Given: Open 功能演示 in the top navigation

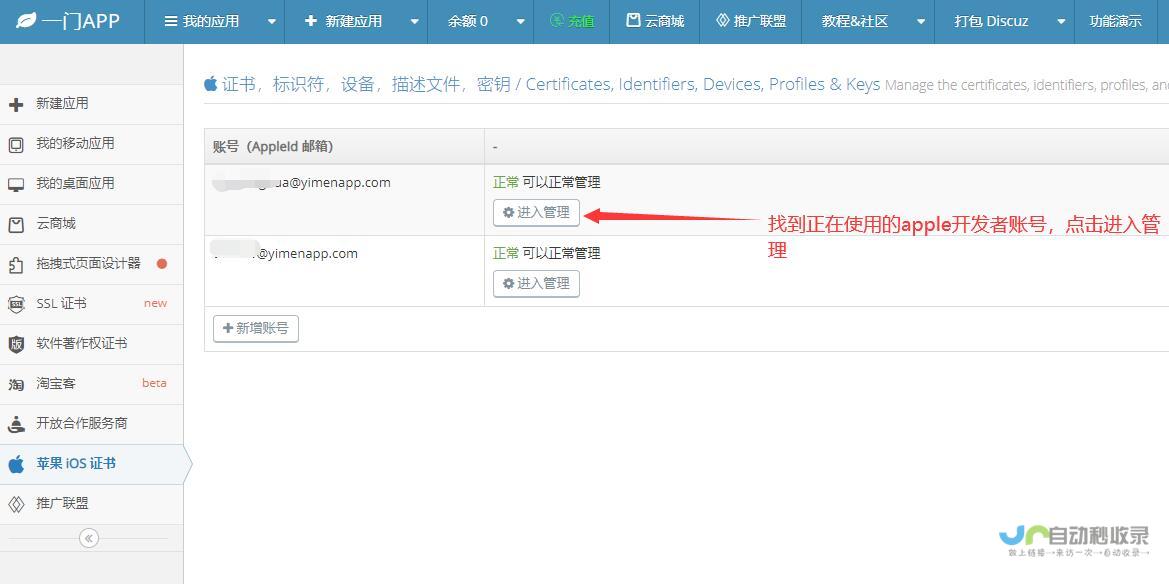Looking at the screenshot, I should [x=1115, y=22].
